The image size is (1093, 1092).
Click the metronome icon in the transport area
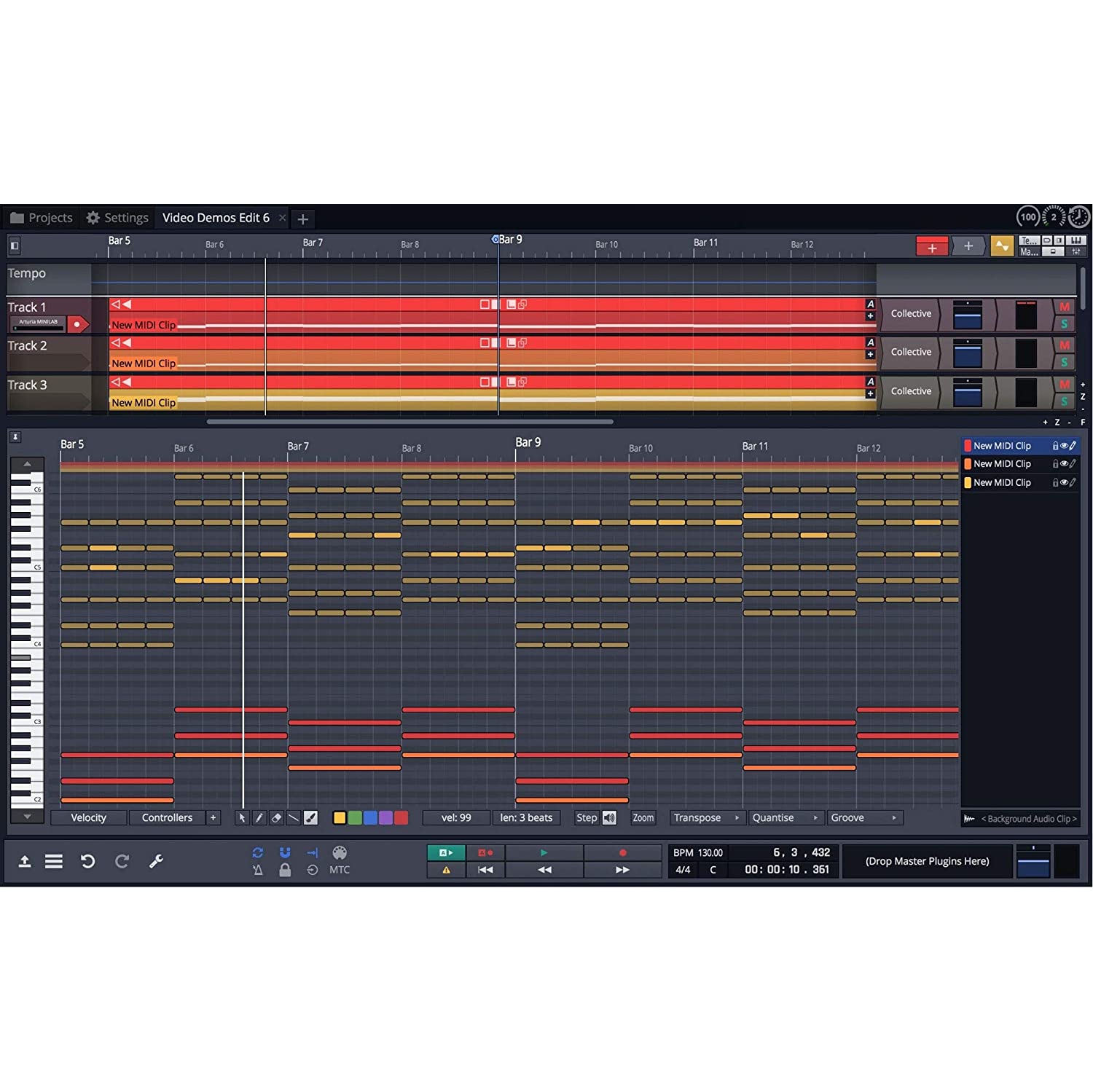257,870
